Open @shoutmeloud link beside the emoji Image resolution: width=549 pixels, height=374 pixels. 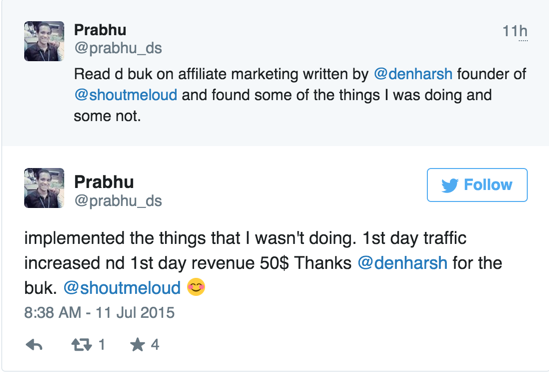click(x=122, y=288)
